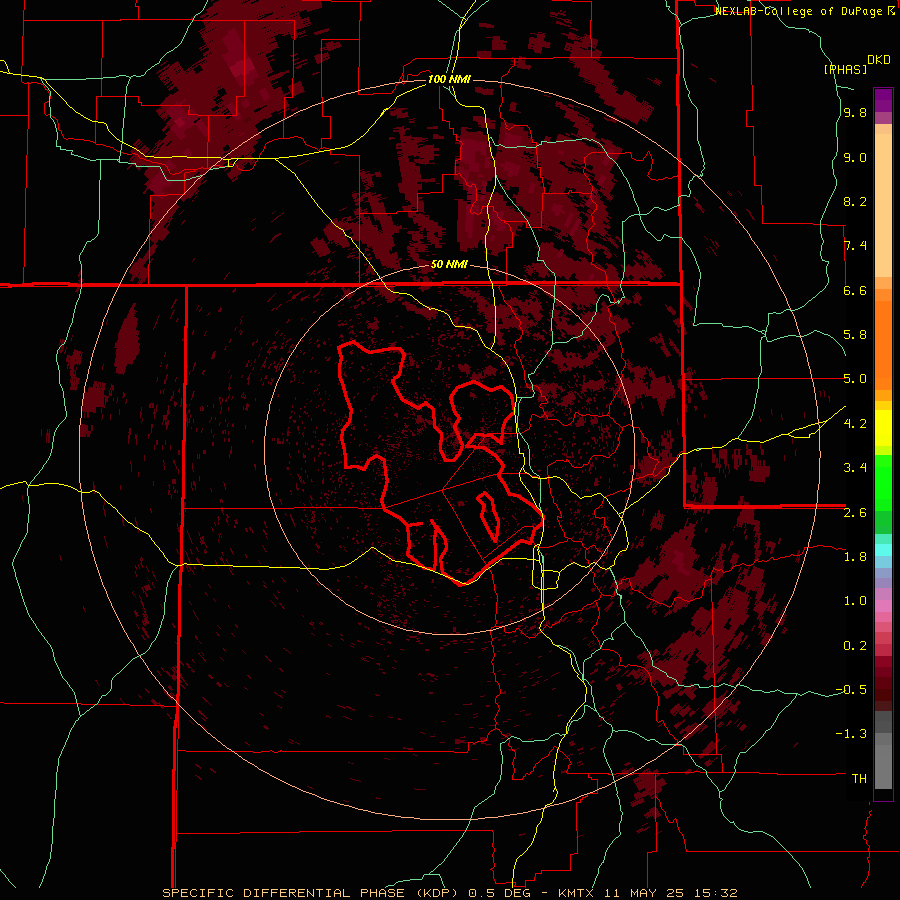The width and height of the screenshot is (900, 900).
Task: Click the bright green segment of color bar
Action: point(883,482)
